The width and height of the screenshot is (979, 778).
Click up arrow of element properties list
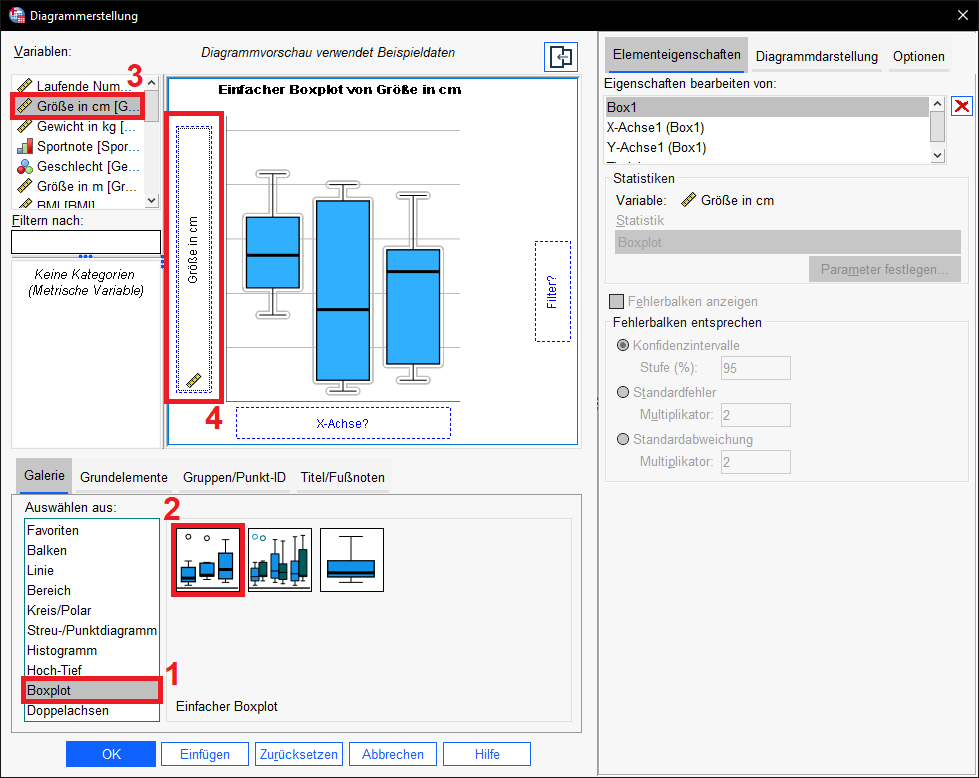[937, 104]
